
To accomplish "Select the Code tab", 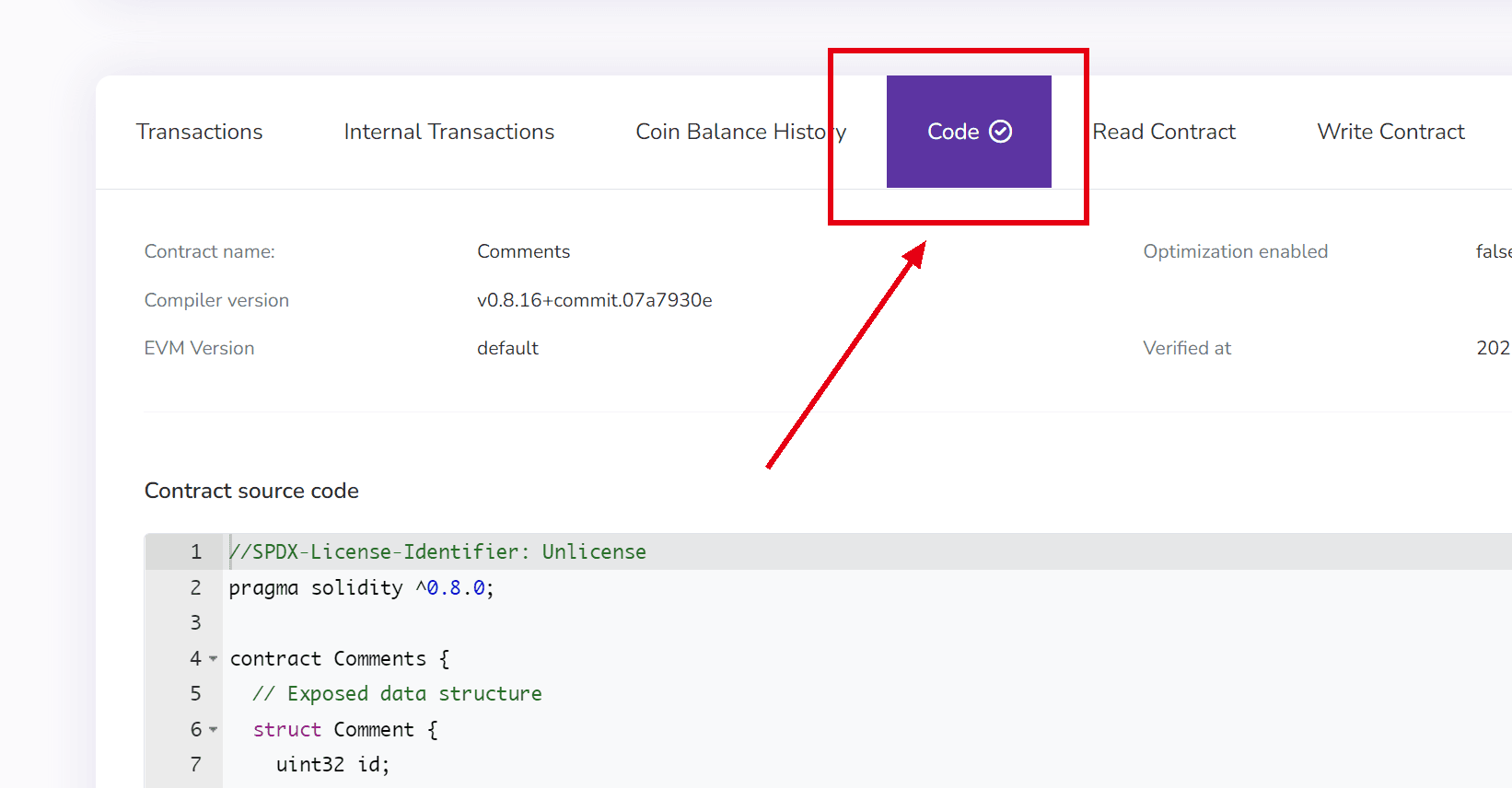I will point(969,132).
